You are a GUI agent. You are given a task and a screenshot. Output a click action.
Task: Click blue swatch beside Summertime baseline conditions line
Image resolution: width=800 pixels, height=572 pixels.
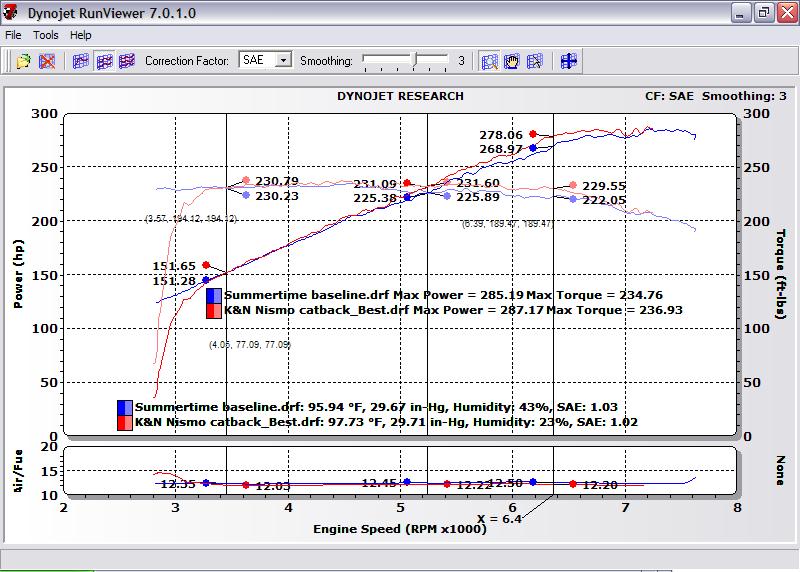click(125, 407)
